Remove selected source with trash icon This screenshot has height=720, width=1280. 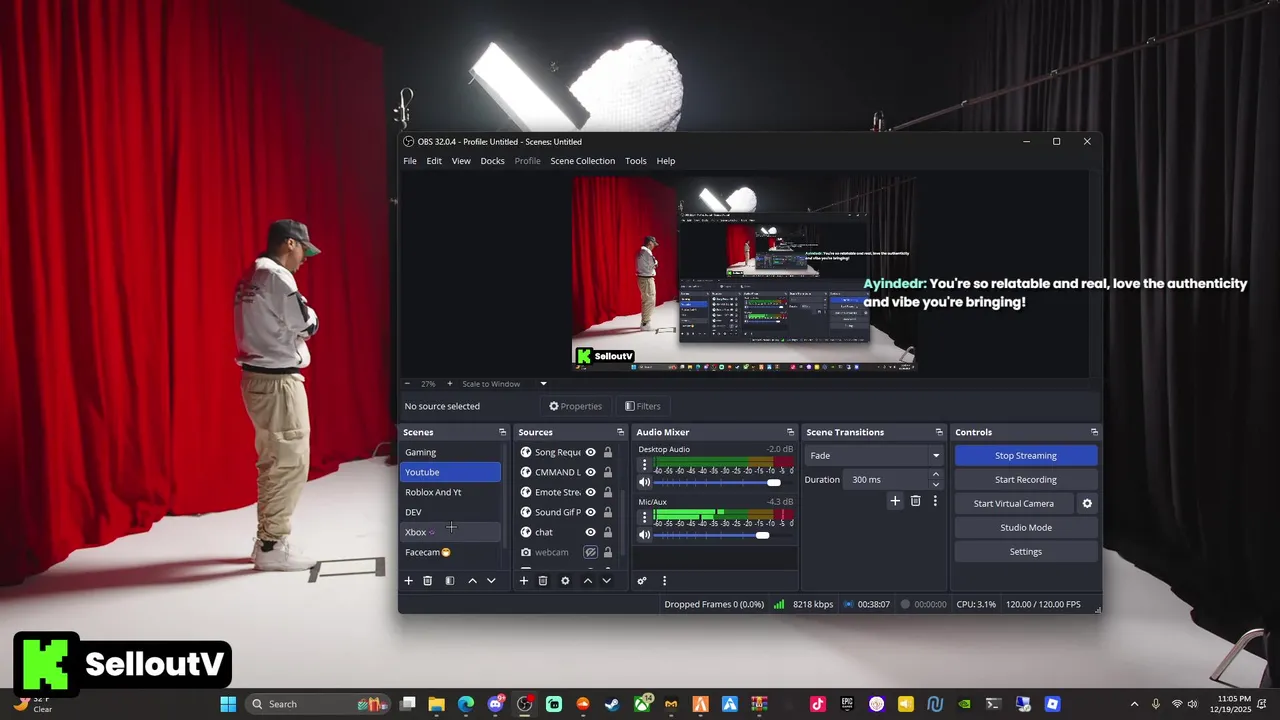click(543, 581)
